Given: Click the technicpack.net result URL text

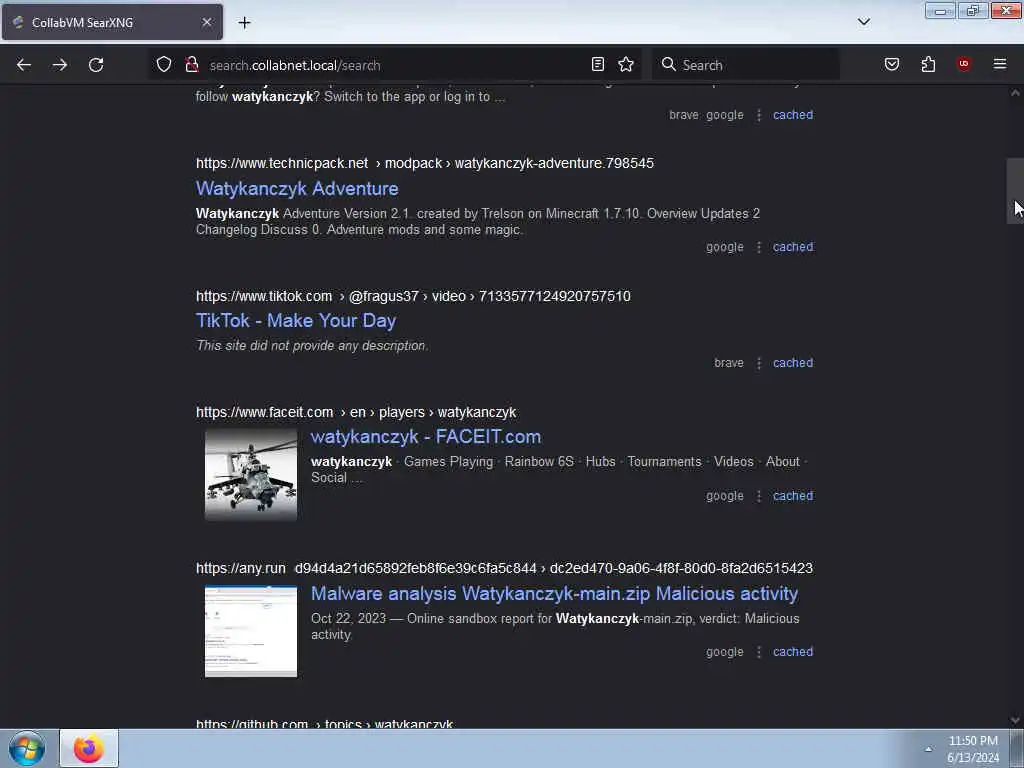Looking at the screenshot, I should 424,163.
